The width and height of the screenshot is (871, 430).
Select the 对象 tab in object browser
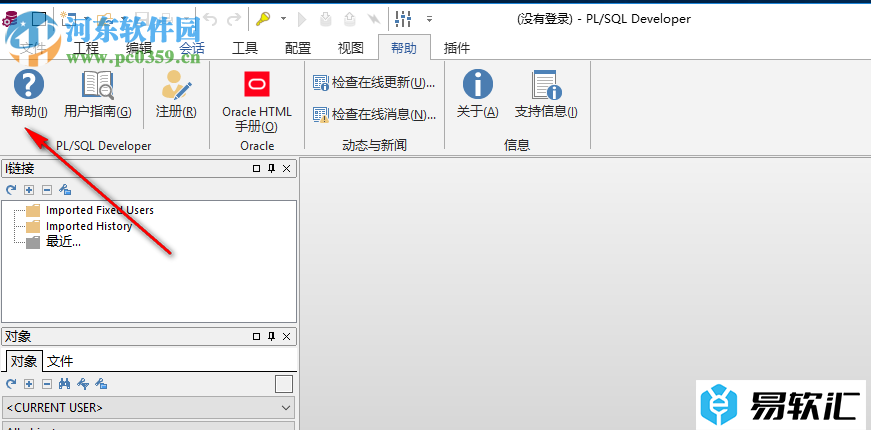pyautogui.click(x=24, y=361)
